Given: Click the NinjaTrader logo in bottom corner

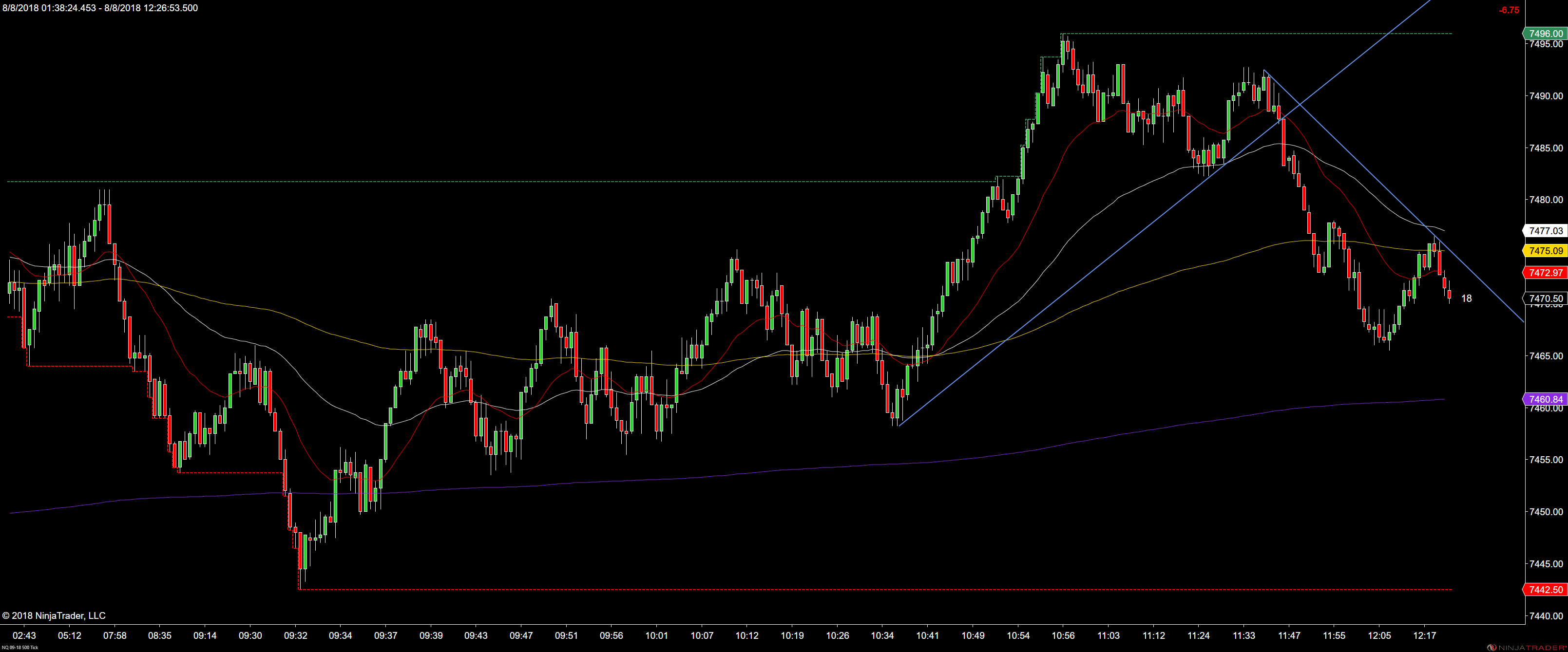Looking at the screenshot, I should 1527,648.
